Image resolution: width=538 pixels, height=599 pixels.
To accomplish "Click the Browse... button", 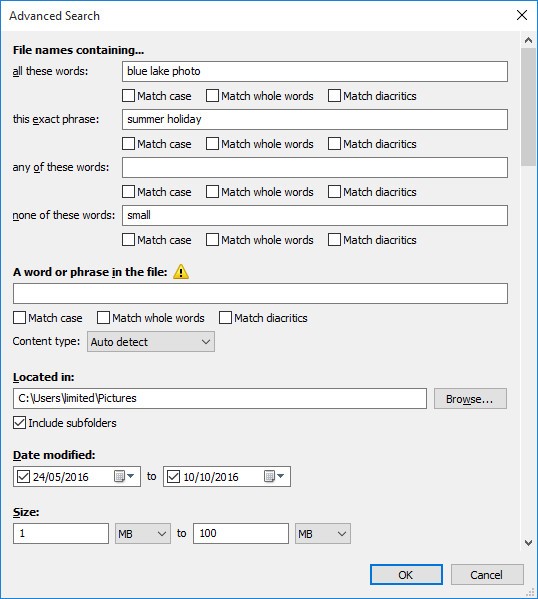I will pos(470,399).
